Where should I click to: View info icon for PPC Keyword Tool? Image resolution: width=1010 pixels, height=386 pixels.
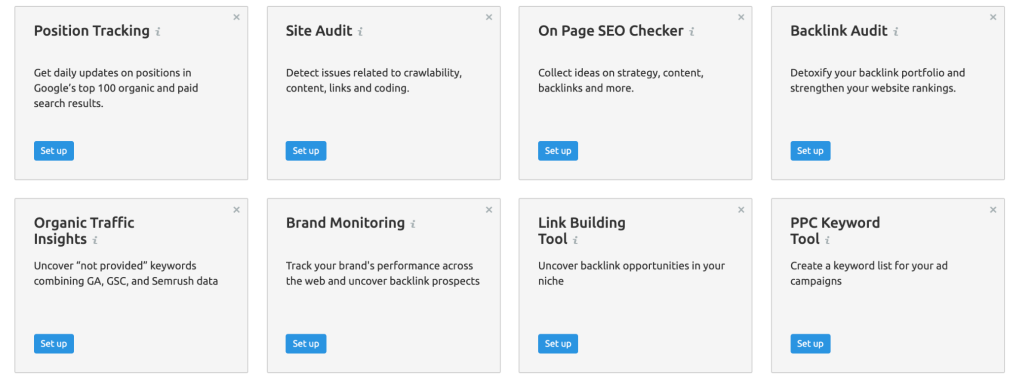pos(828,240)
